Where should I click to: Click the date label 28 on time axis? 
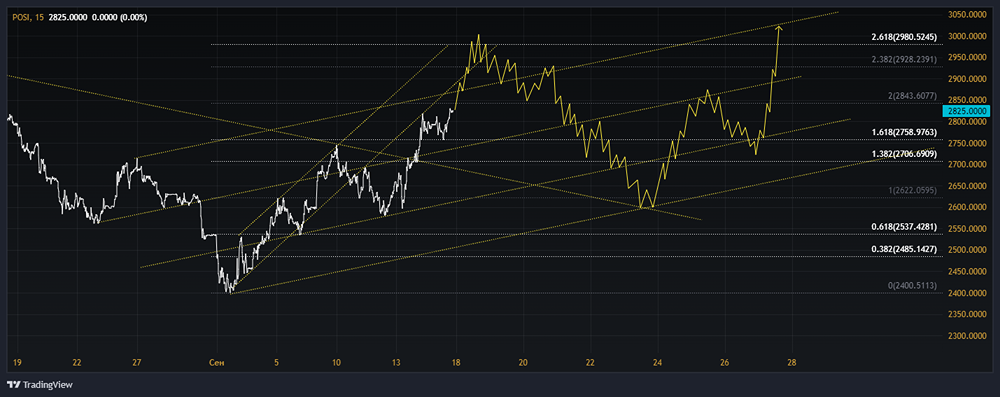(792, 363)
